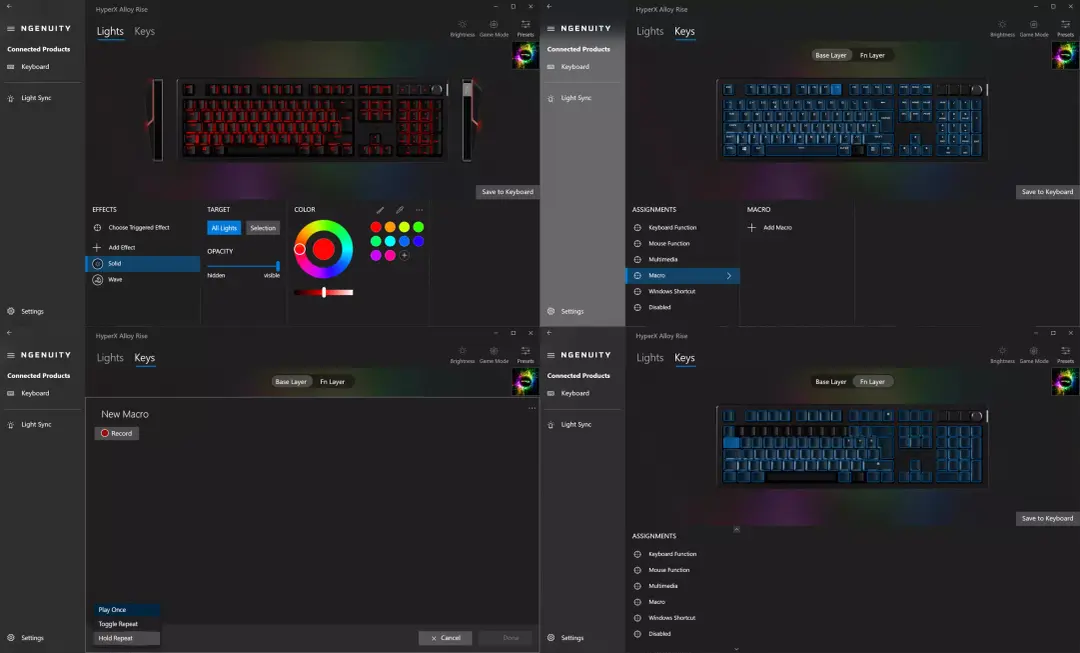
Task: Open the ellipsis menu in New Macro window
Action: pos(532,408)
